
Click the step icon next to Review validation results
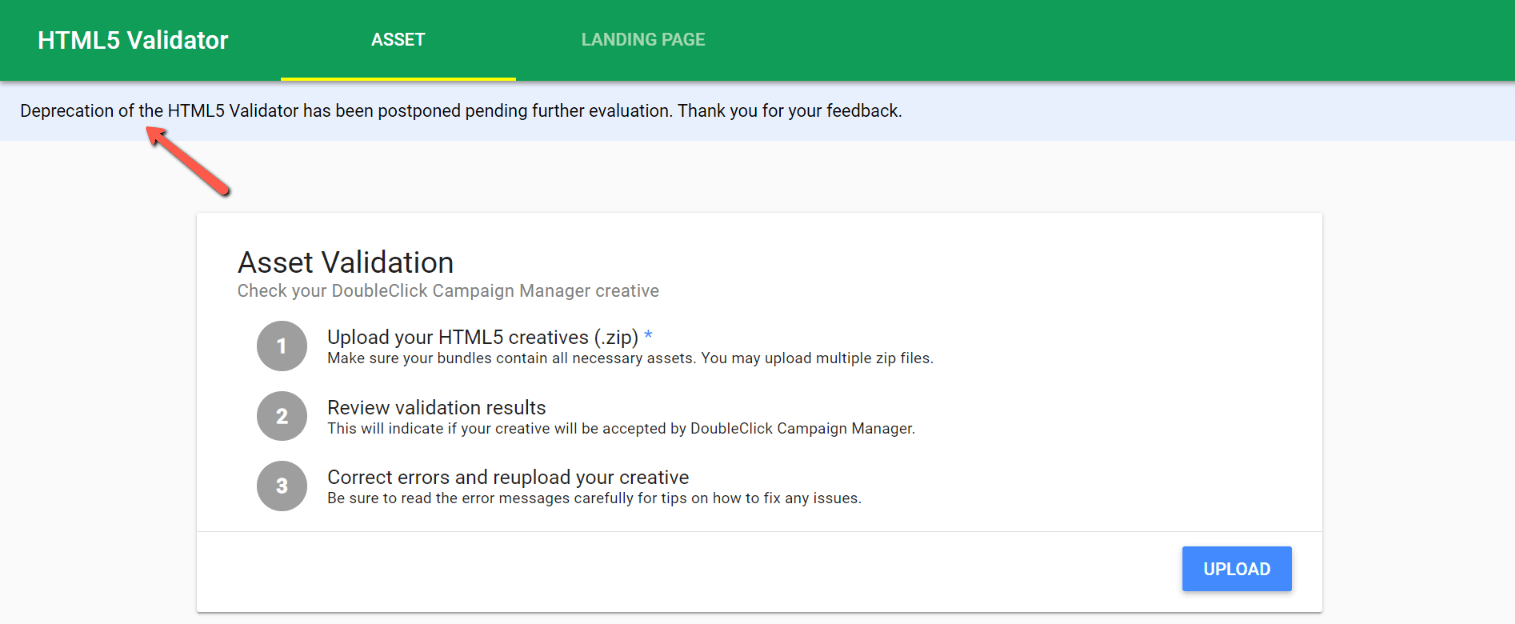pos(281,415)
